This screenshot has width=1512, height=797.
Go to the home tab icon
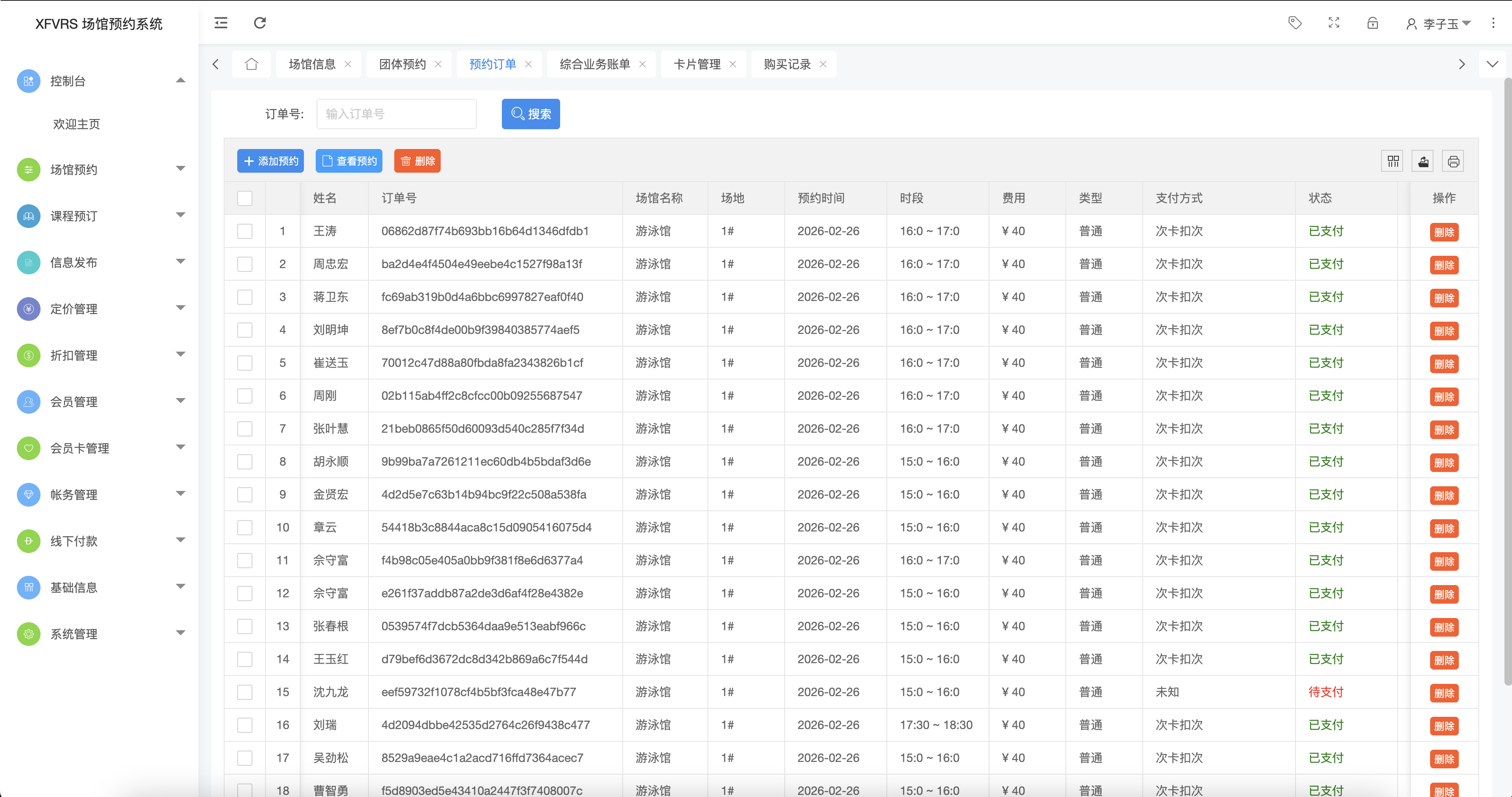coord(251,64)
